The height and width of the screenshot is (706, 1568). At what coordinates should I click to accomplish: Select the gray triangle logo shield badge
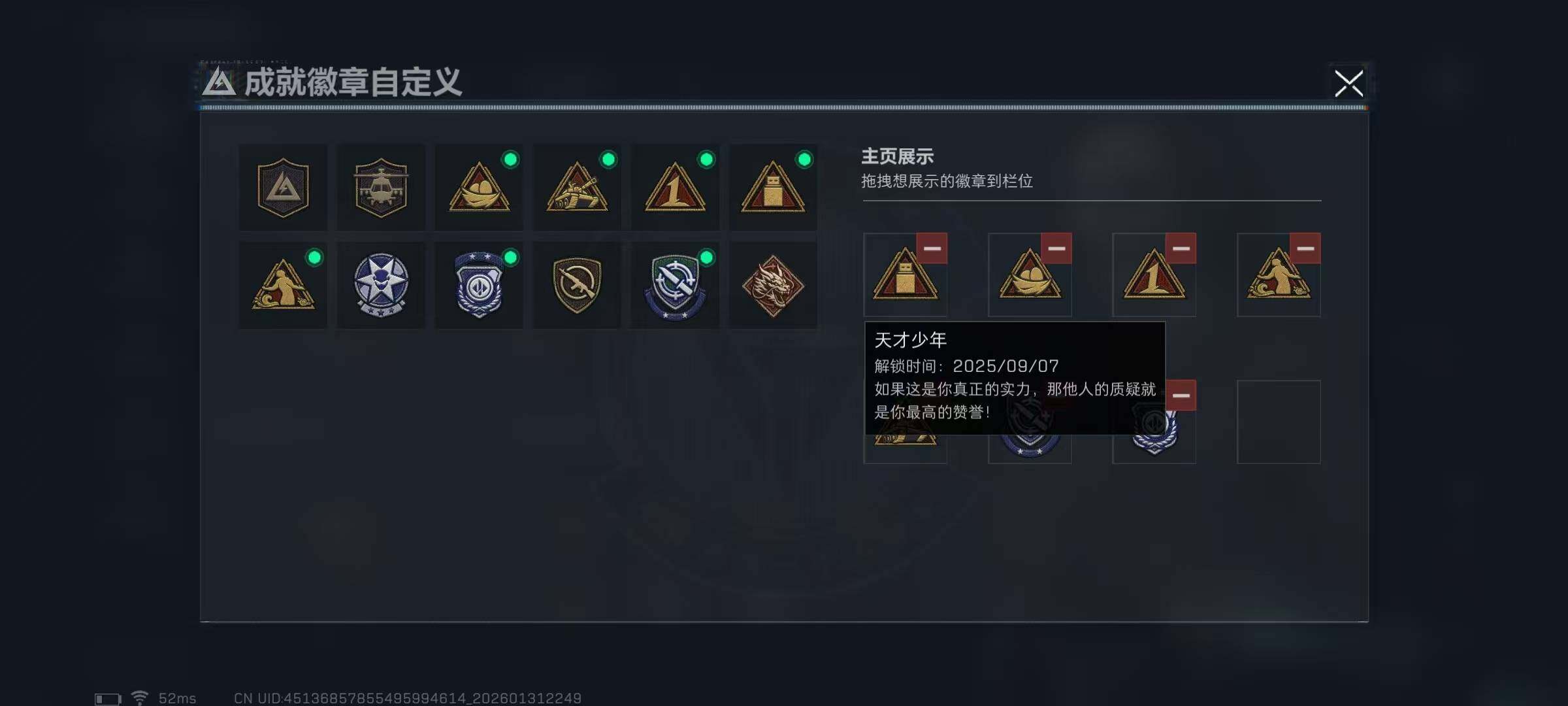click(x=283, y=188)
